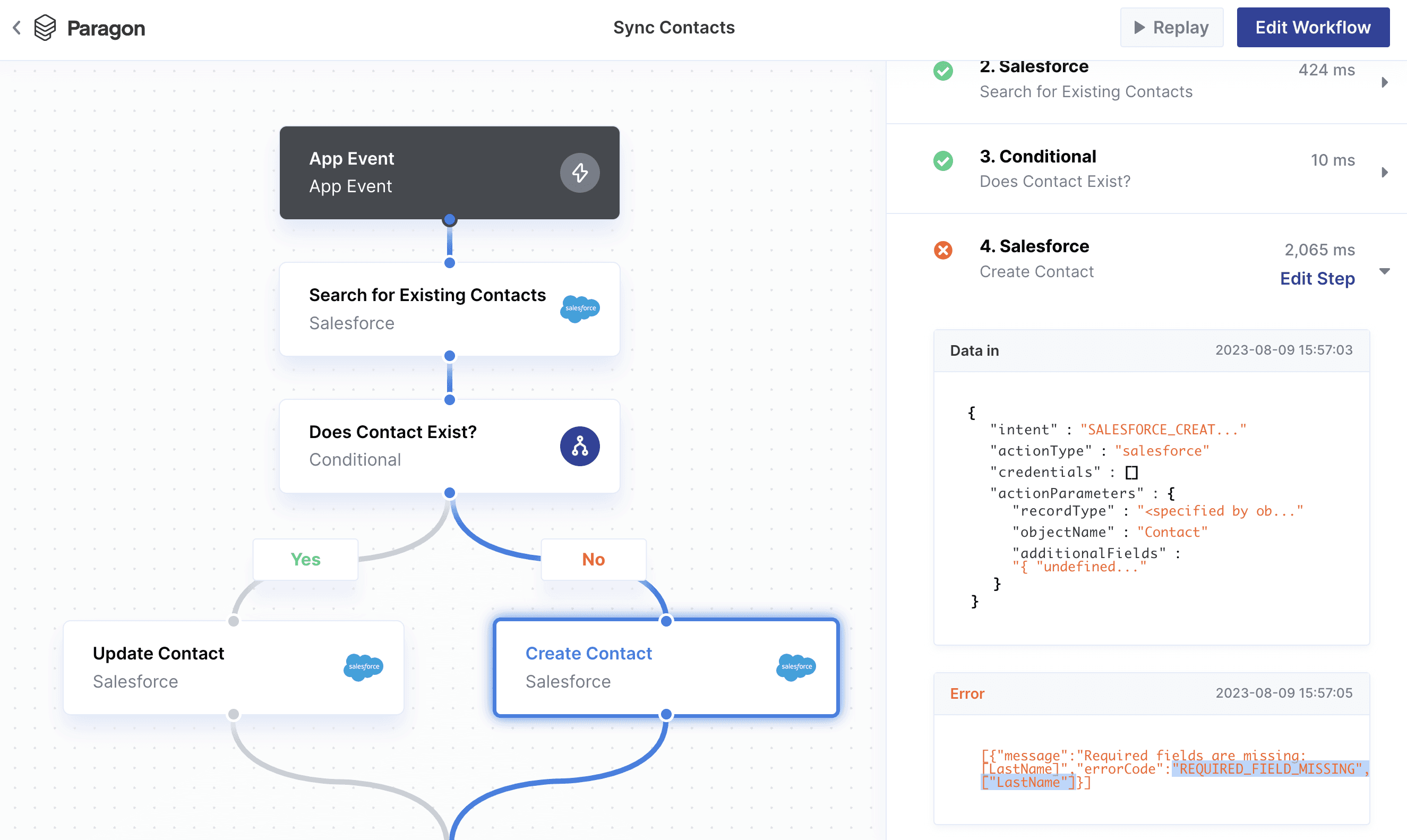Click the back arrow next to Paragon logo
The image size is (1407, 840).
tap(17, 27)
